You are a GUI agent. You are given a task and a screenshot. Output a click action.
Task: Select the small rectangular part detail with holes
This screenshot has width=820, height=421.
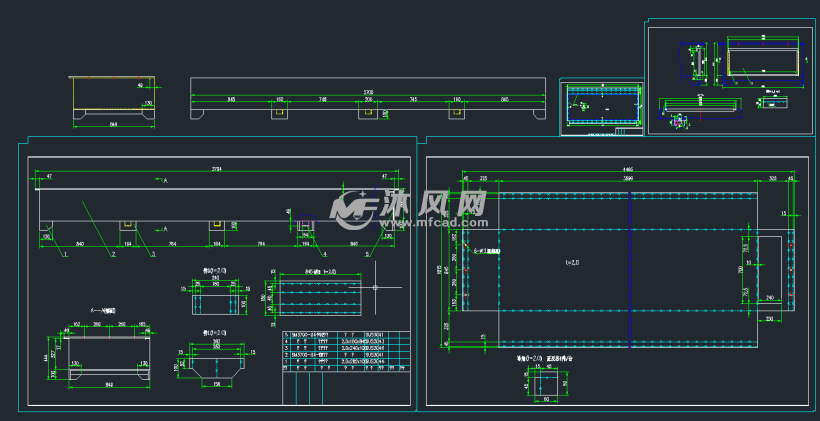click(x=216, y=300)
